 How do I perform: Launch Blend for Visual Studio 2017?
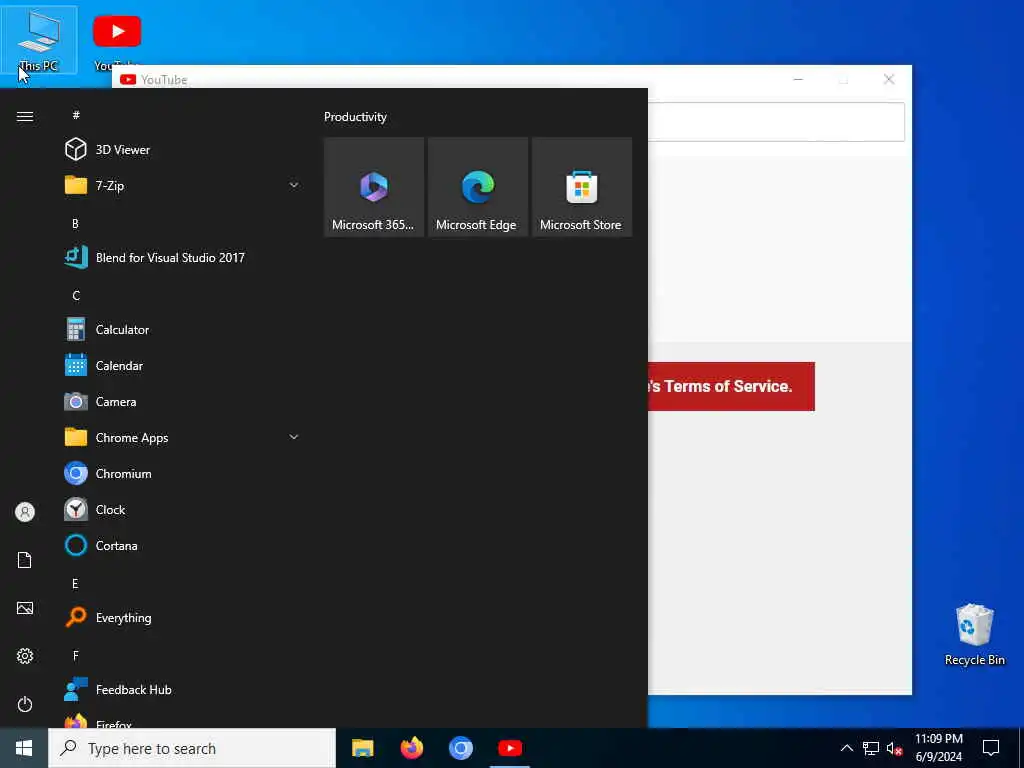(x=182, y=257)
